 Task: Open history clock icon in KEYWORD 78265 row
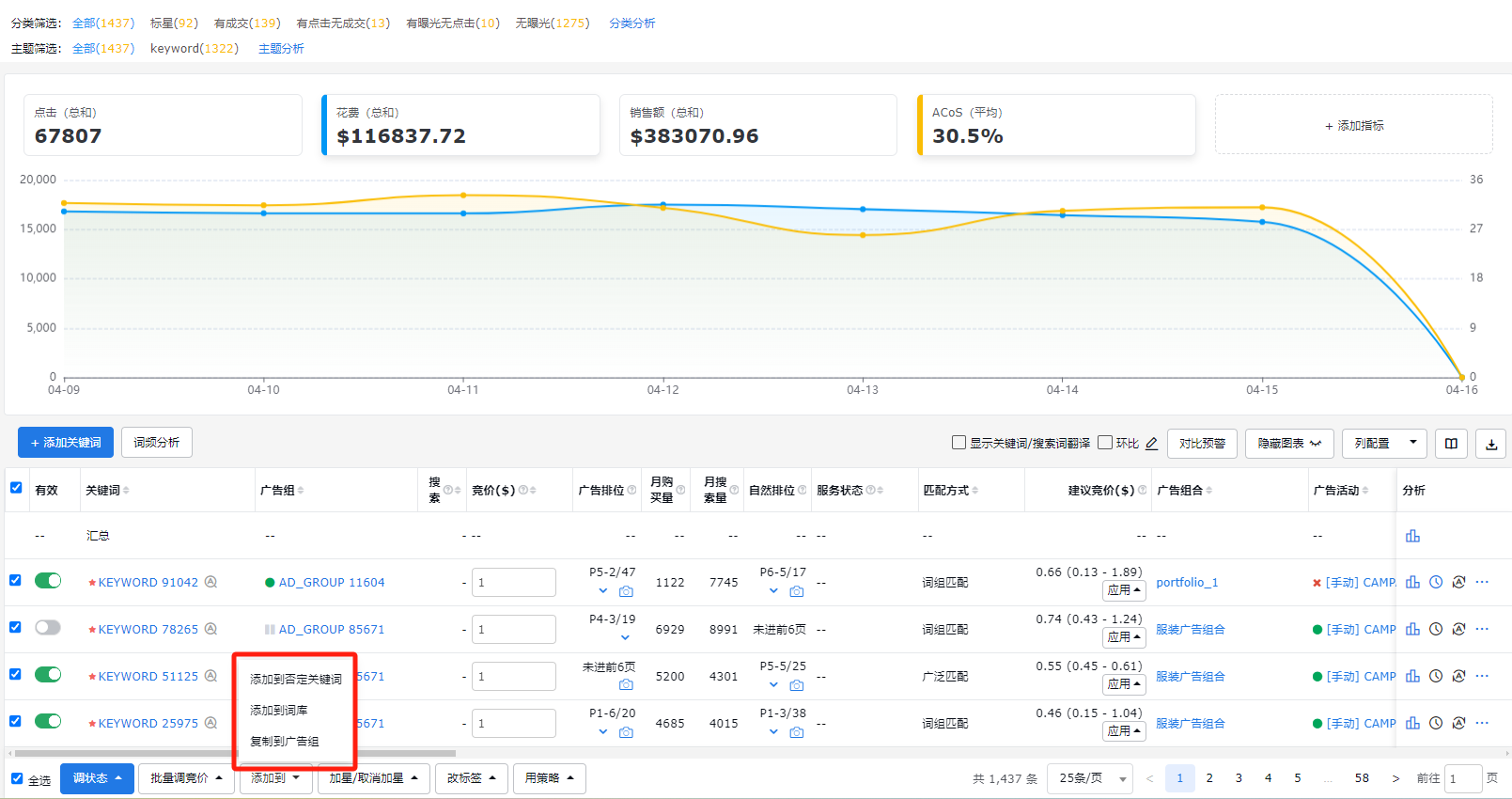(x=1436, y=629)
